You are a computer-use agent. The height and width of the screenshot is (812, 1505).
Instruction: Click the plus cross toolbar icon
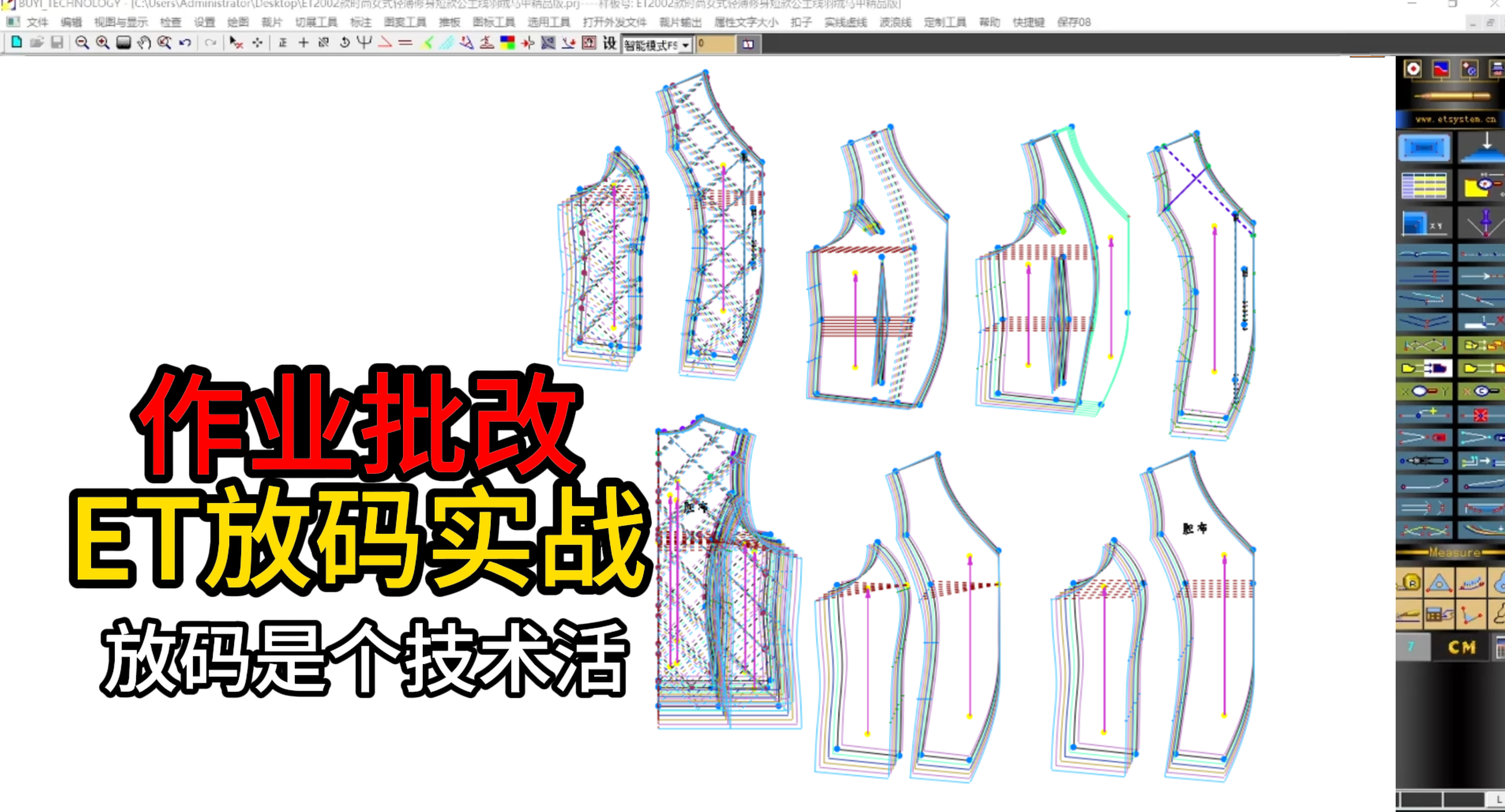[303, 43]
